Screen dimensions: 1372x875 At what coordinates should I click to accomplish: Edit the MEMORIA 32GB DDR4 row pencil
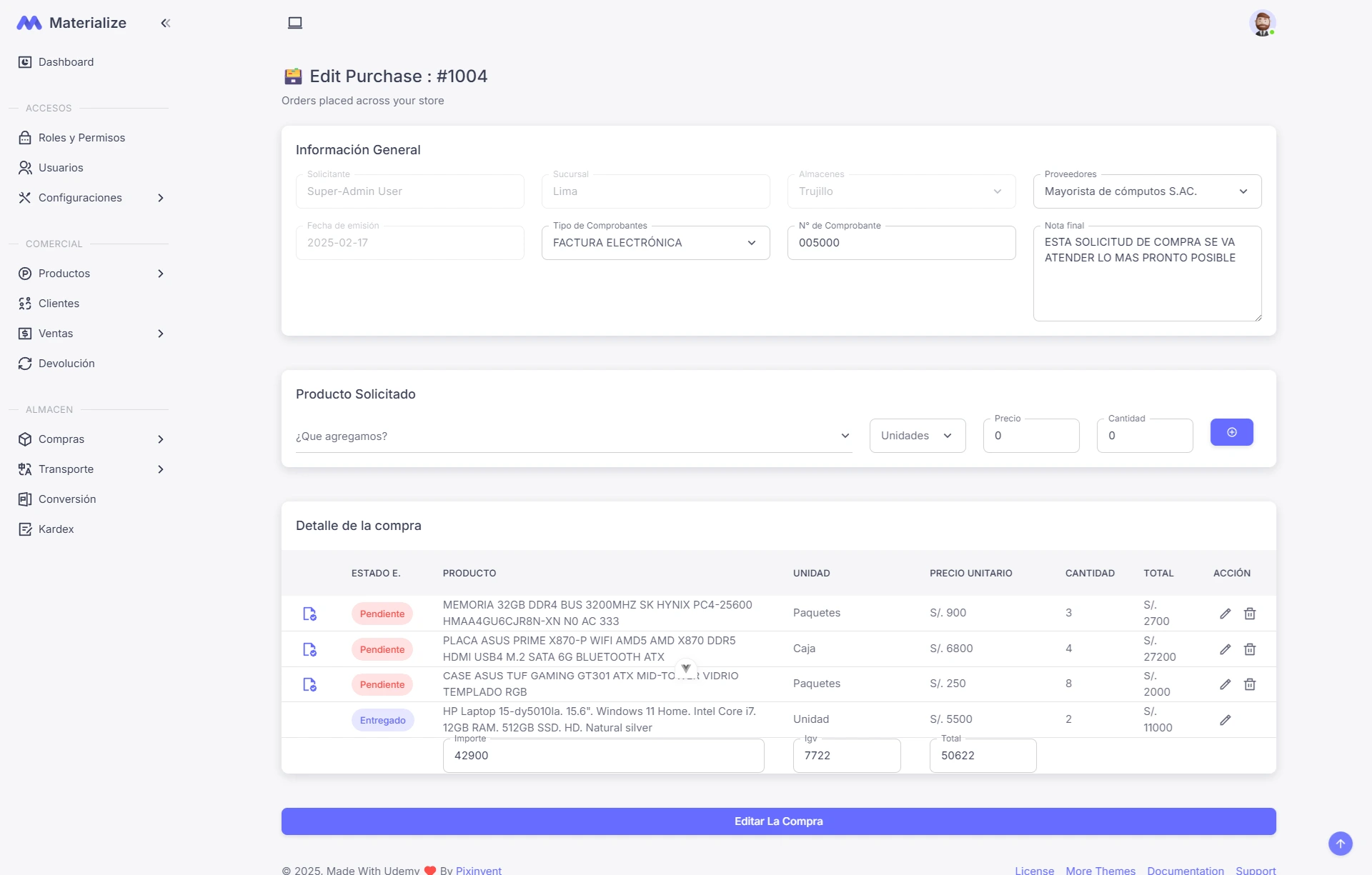pos(1225,614)
